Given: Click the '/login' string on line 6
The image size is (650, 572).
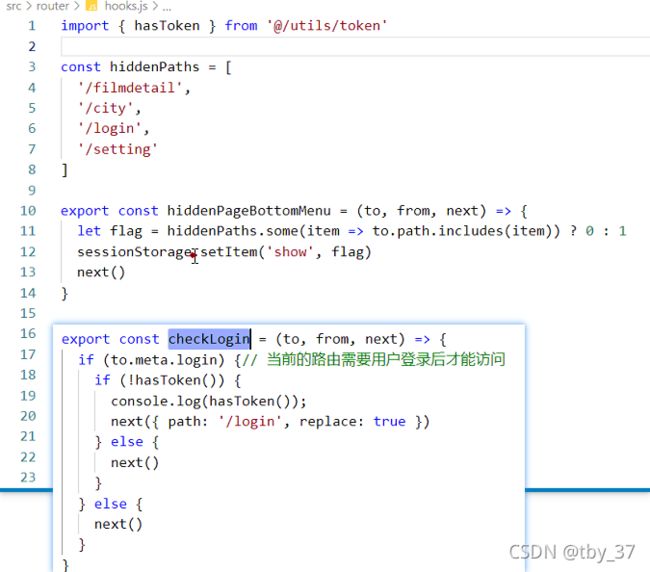Looking at the screenshot, I should pyautogui.click(x=110, y=128).
